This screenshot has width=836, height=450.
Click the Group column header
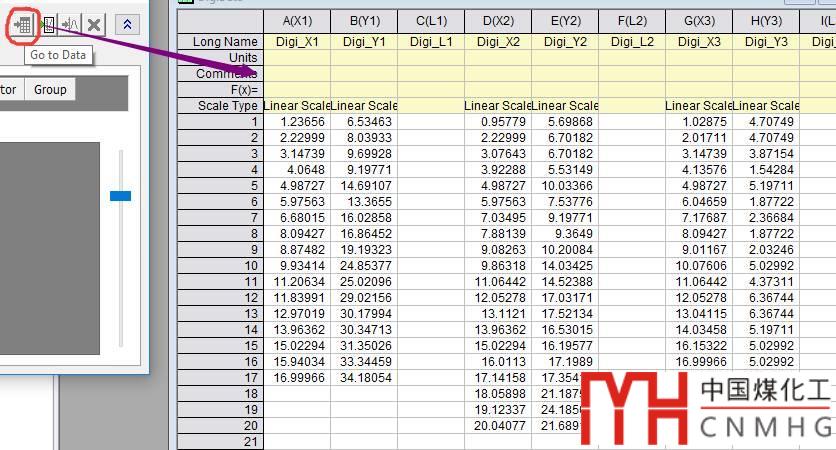pos(50,90)
